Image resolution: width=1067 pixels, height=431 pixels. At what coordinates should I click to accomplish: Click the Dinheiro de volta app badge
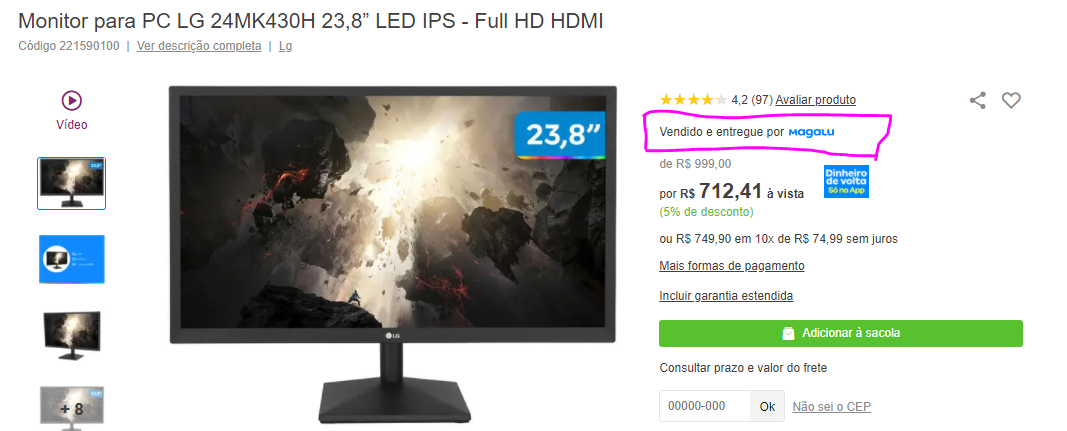[846, 181]
